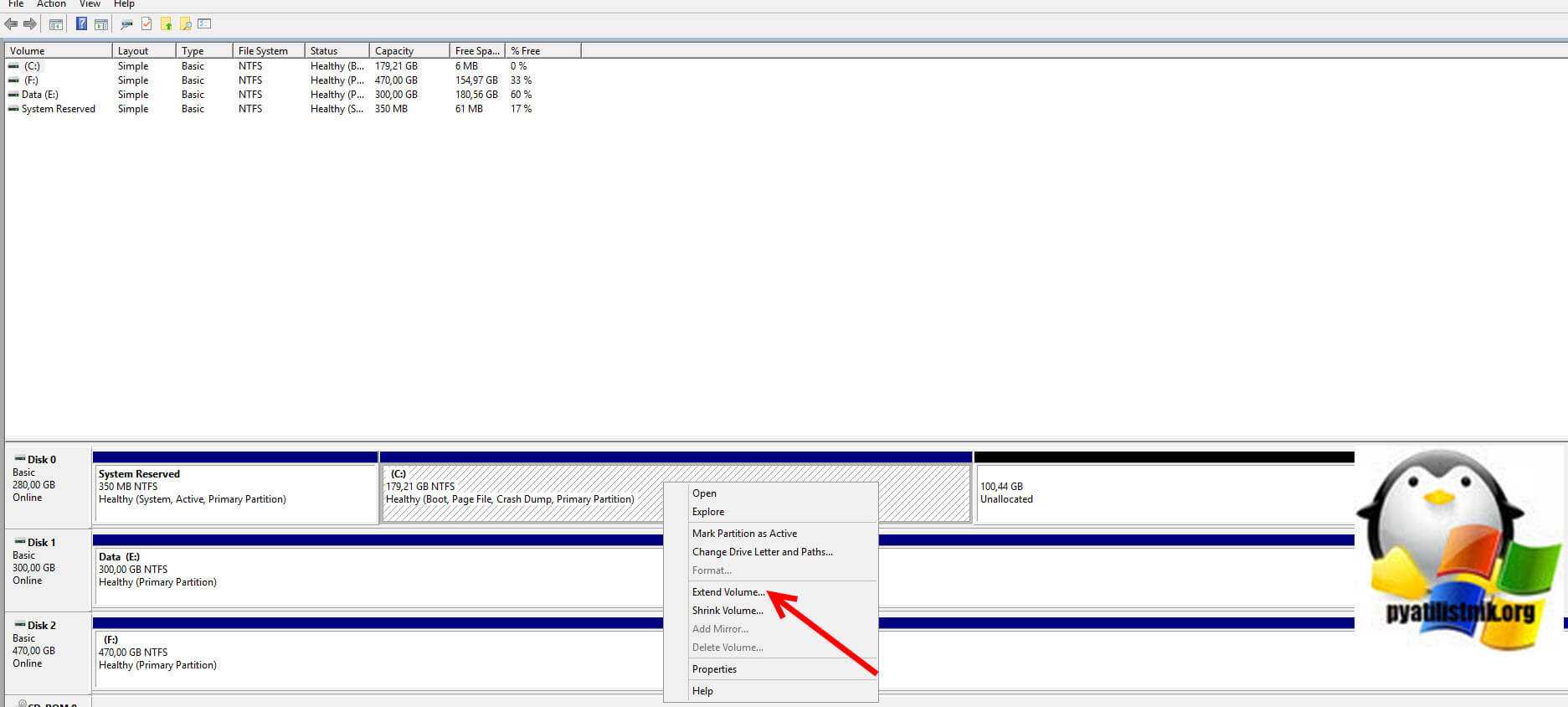
Task: Select Shrink Volume in context menu
Action: click(727, 611)
